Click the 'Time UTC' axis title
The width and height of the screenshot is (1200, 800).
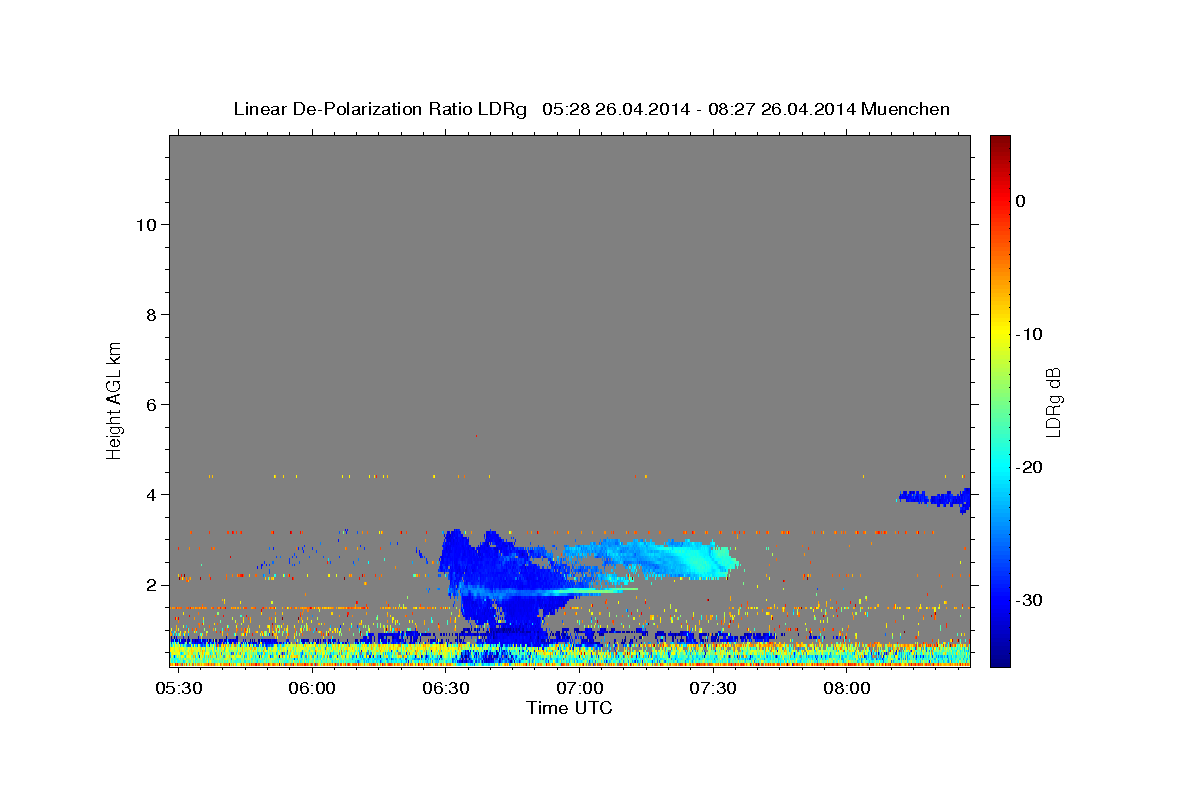point(569,708)
